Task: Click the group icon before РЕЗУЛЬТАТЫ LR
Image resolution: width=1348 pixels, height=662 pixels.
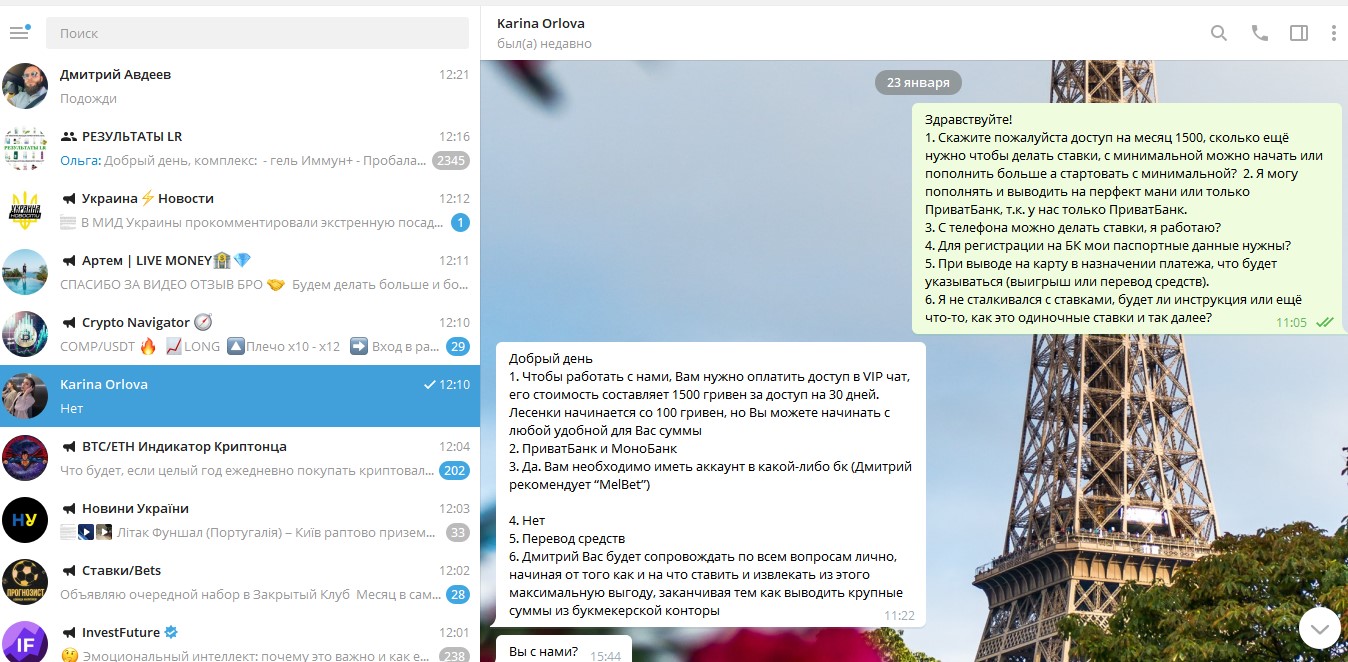Action: pos(69,137)
